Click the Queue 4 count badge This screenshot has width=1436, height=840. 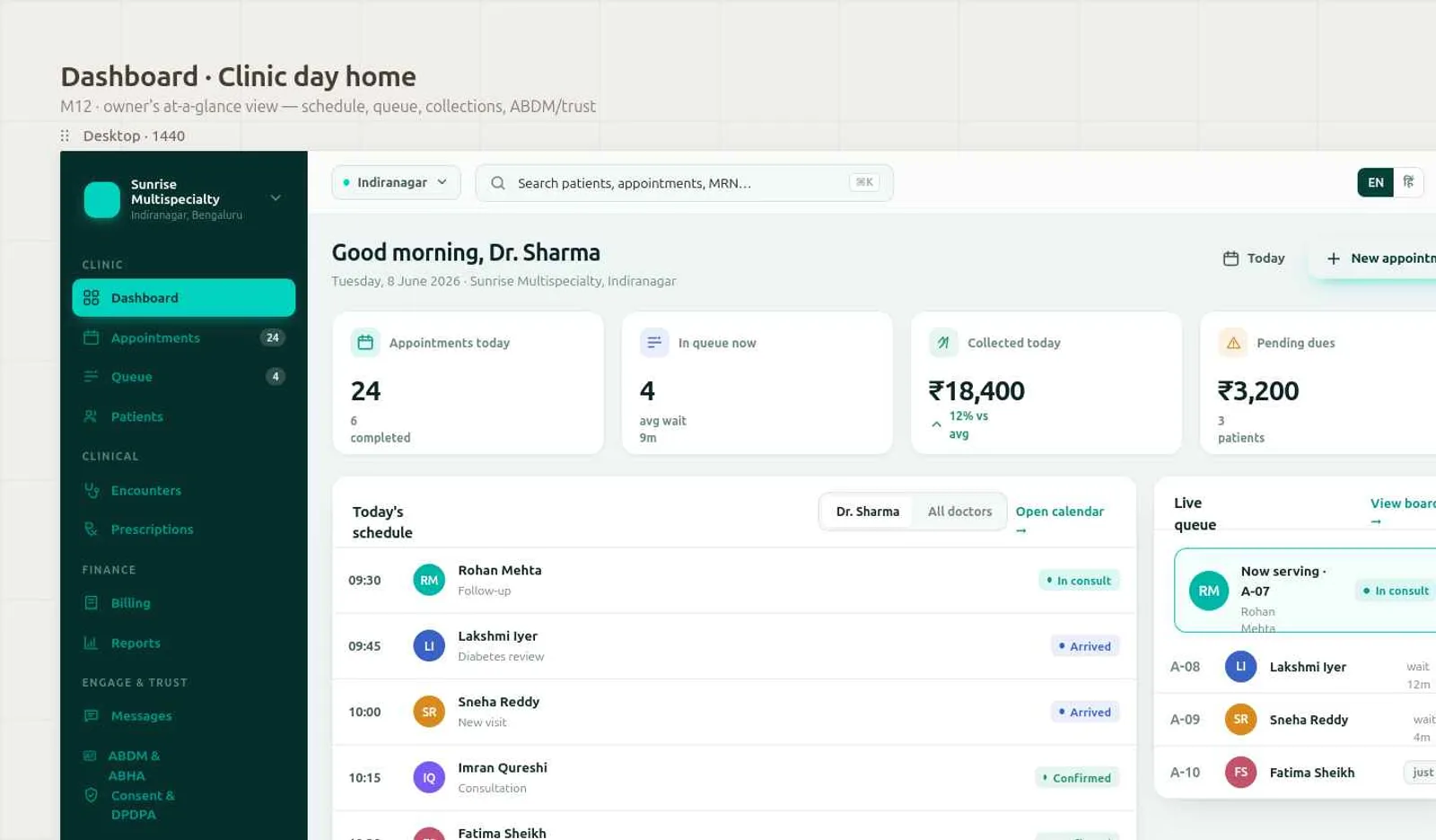pos(276,377)
